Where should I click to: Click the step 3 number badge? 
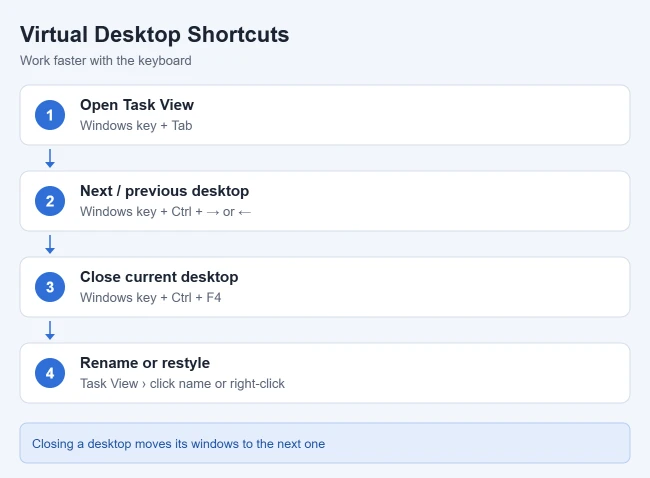[50, 287]
